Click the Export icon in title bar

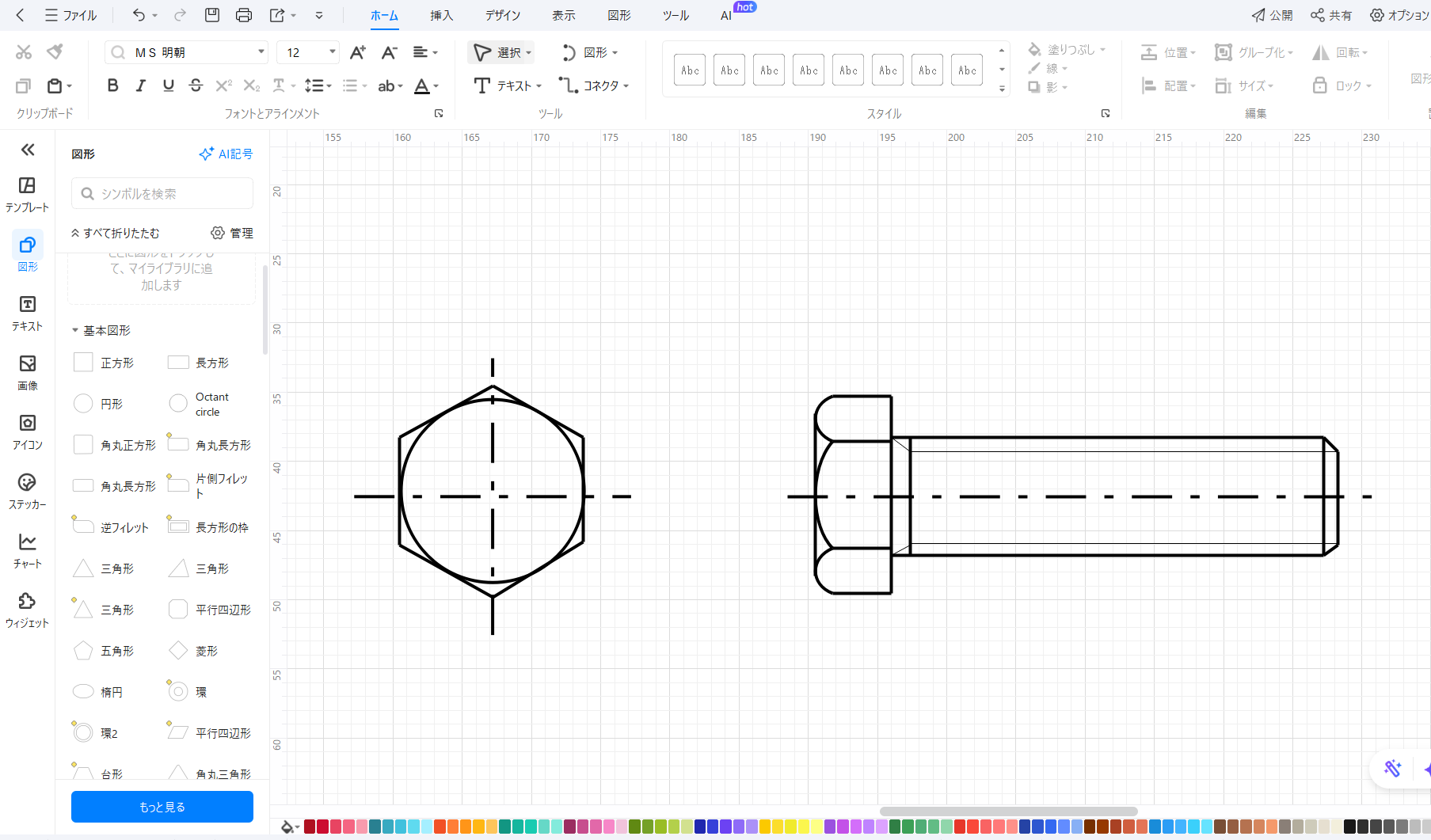tap(277, 15)
